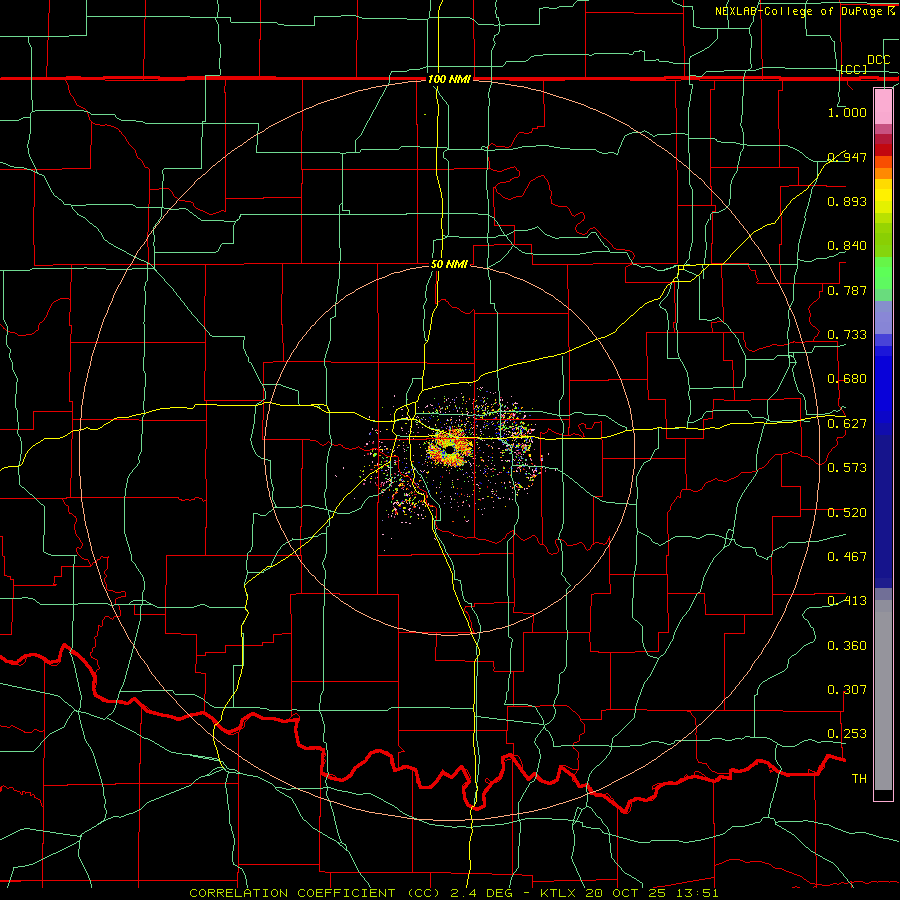Click the 0.413 scale value
This screenshot has height=900, width=900.
pos(847,601)
